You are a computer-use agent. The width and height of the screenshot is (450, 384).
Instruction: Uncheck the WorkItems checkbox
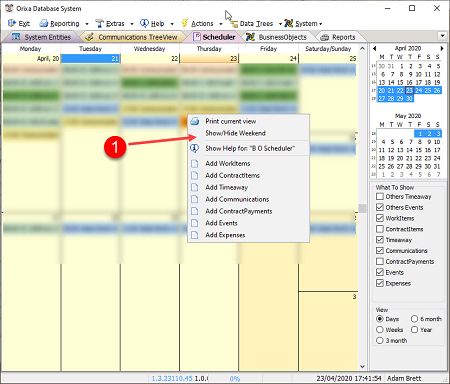tap(380, 218)
